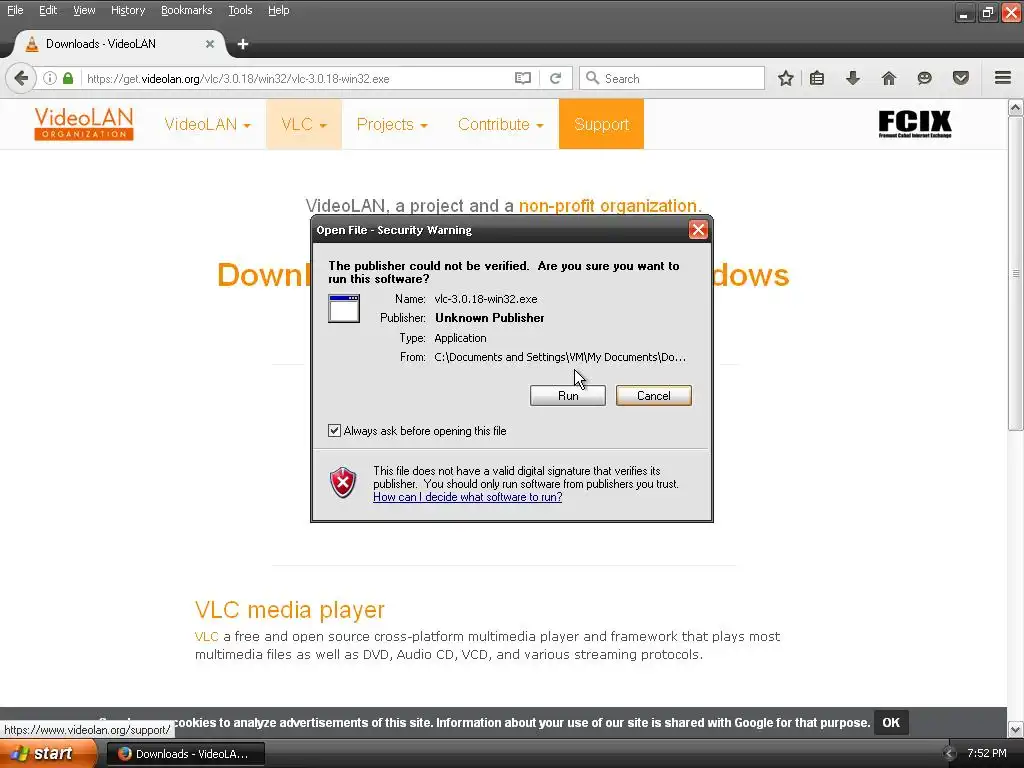Open the History menu
The height and width of the screenshot is (768, 1024).
127,10
